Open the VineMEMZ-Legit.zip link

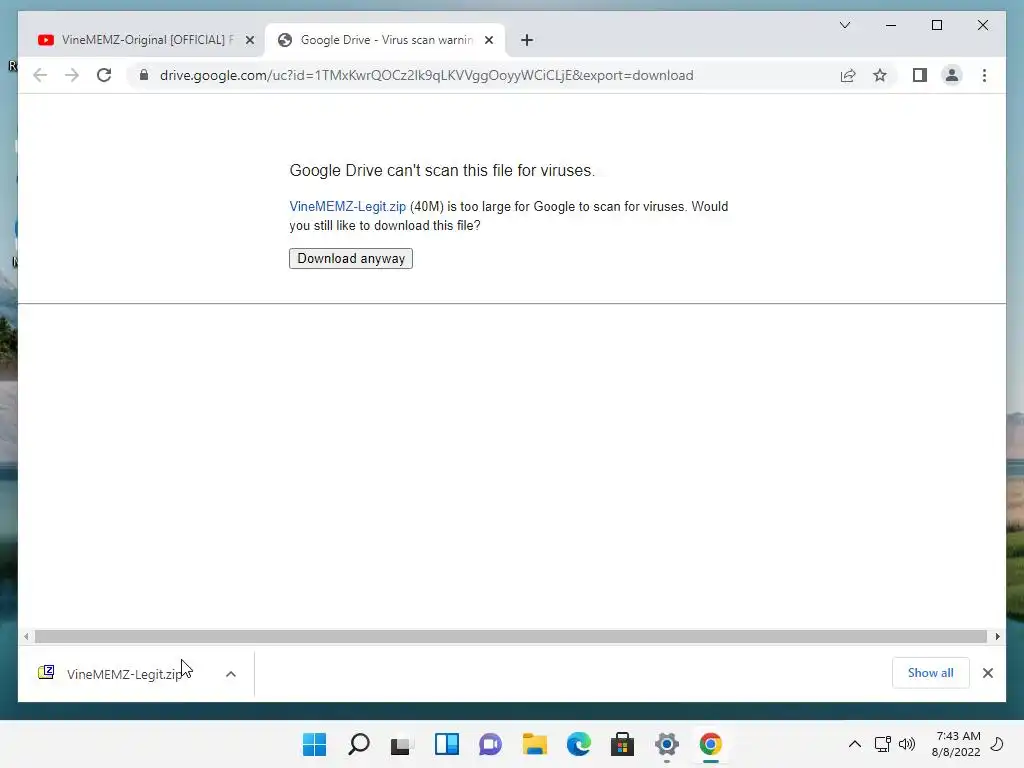click(347, 206)
